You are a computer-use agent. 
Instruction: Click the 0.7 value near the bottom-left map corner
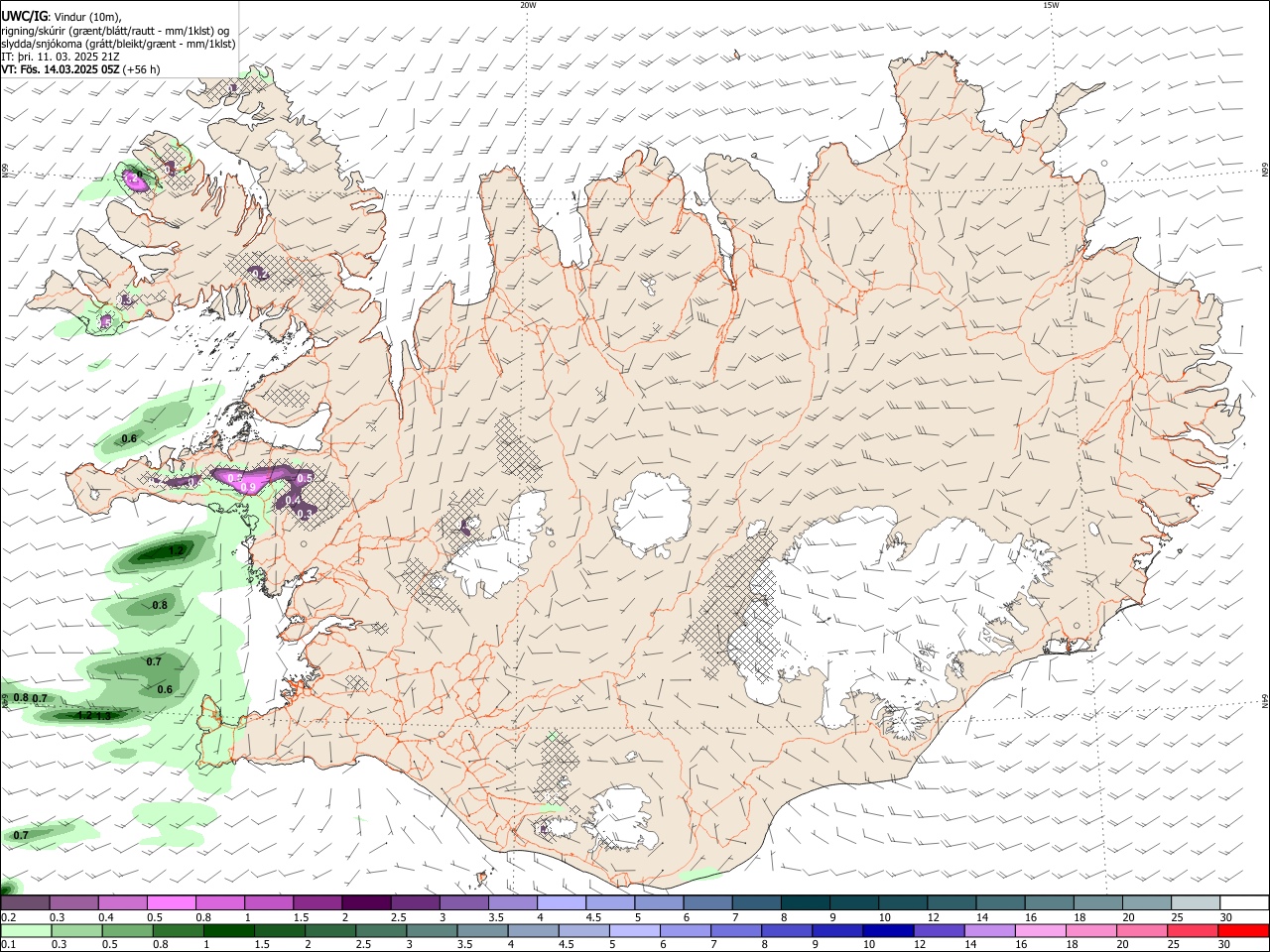[21, 835]
